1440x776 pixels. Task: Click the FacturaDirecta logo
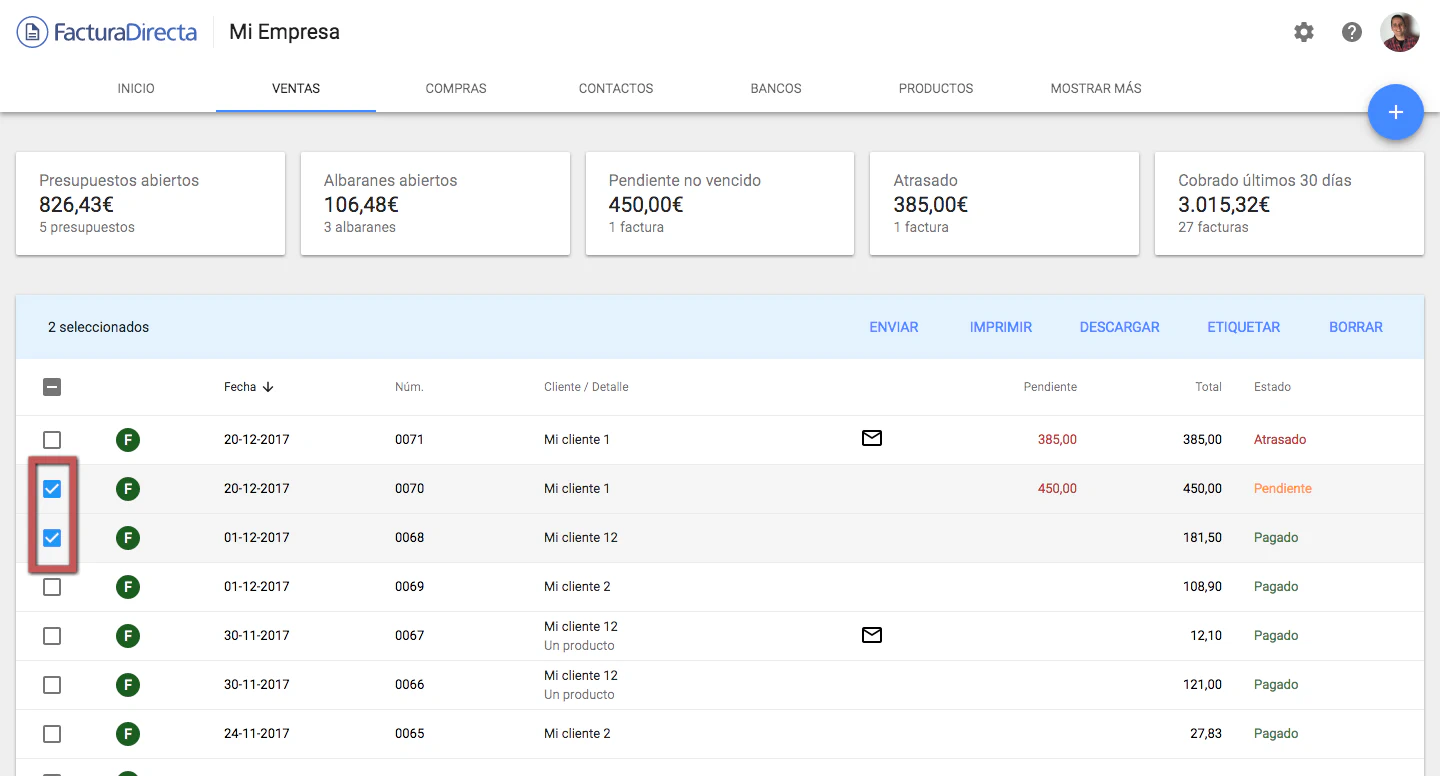click(107, 32)
